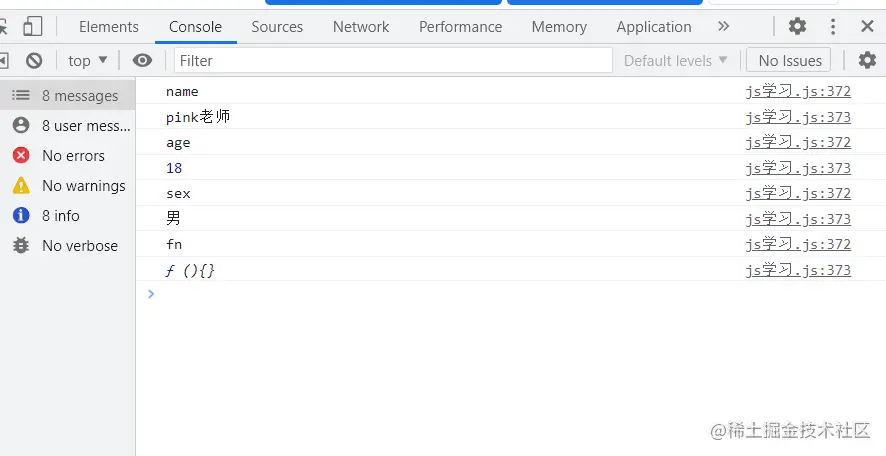
Task: Create a live expression with eye icon
Action: click(x=142, y=60)
